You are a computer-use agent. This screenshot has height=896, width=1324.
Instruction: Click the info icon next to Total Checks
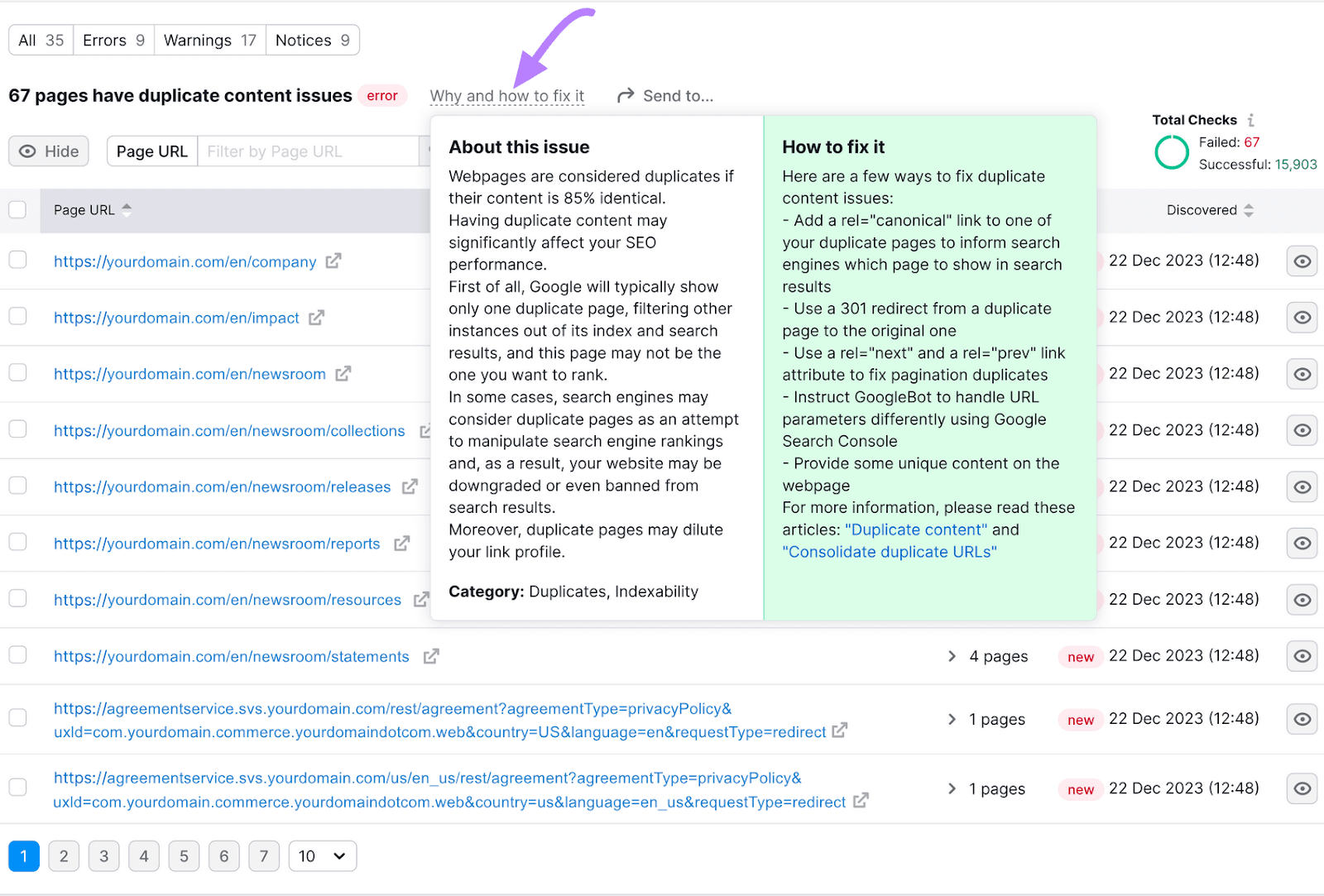[1252, 119]
